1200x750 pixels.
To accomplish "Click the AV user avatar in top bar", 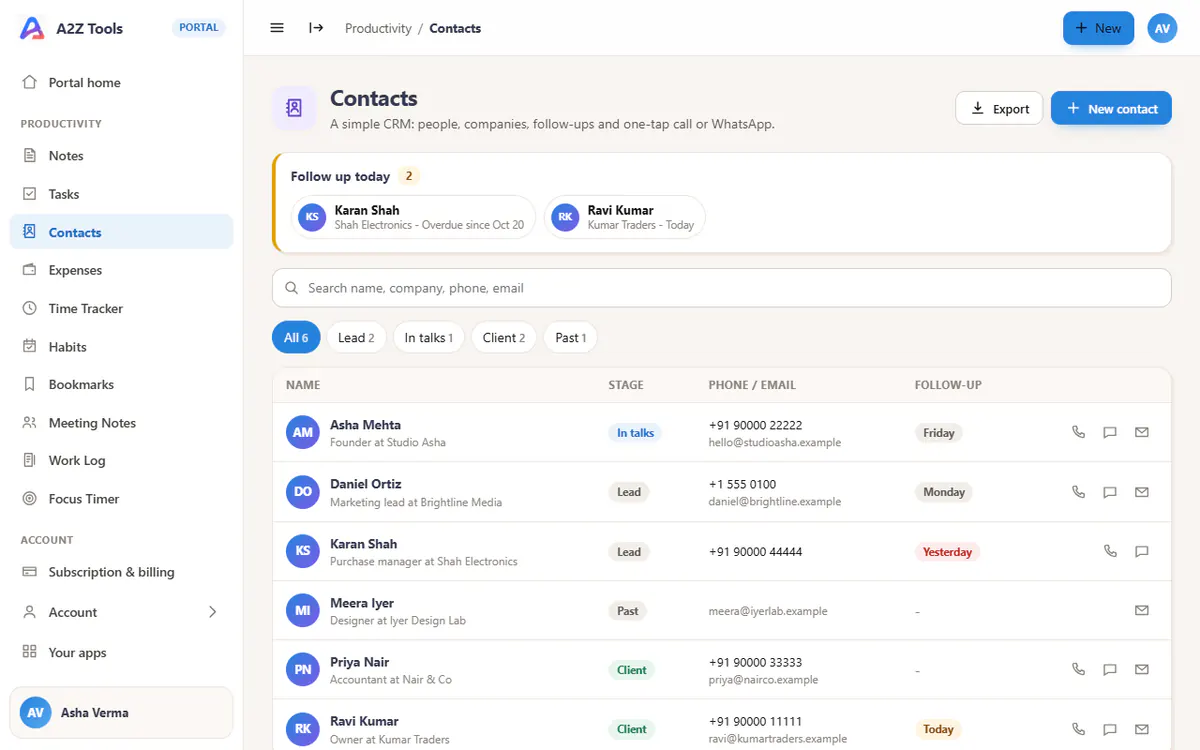I will click(x=1162, y=28).
